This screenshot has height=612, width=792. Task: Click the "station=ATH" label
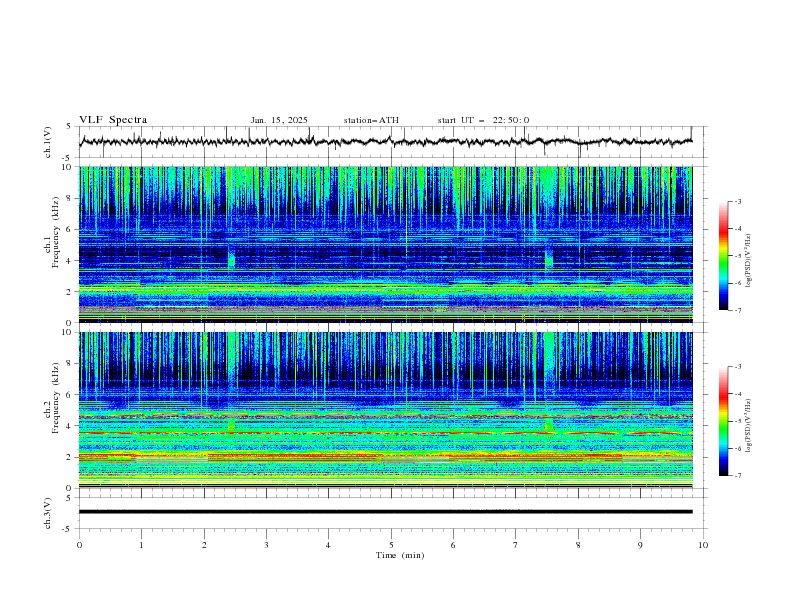tap(371, 120)
